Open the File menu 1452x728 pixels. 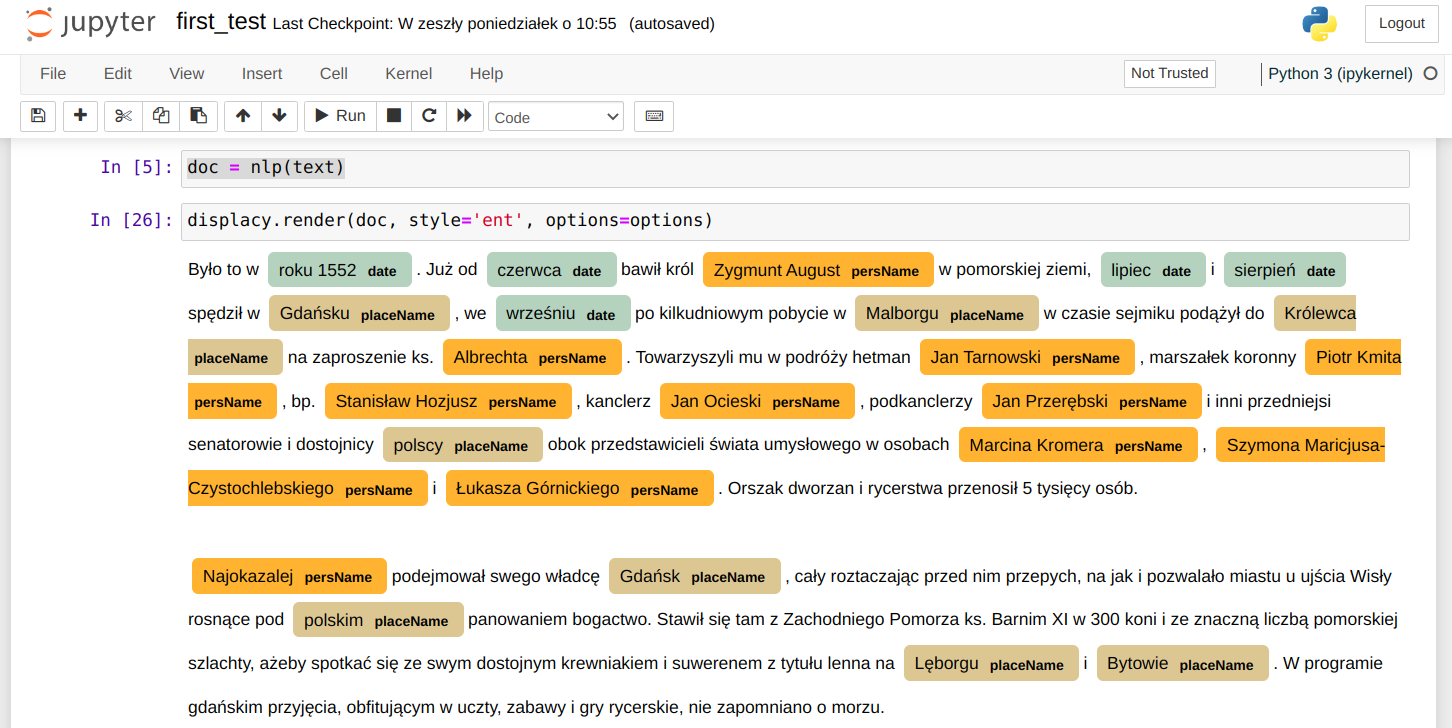point(53,74)
